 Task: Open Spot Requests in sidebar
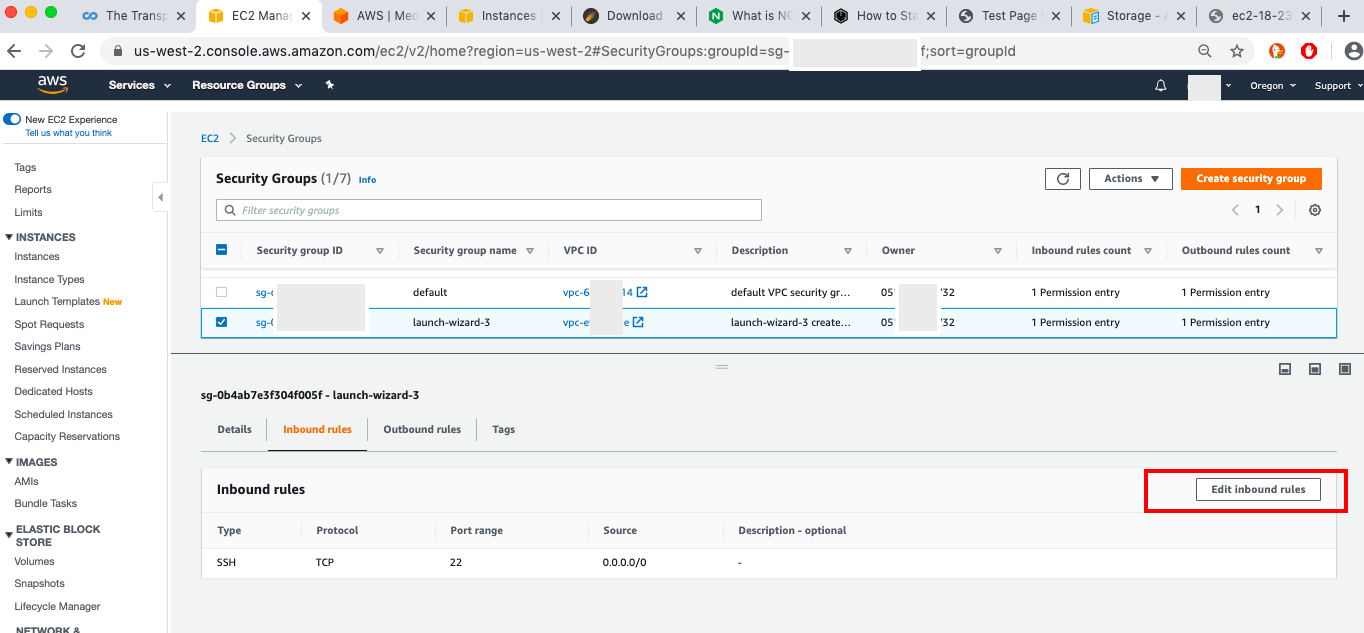[49, 325]
